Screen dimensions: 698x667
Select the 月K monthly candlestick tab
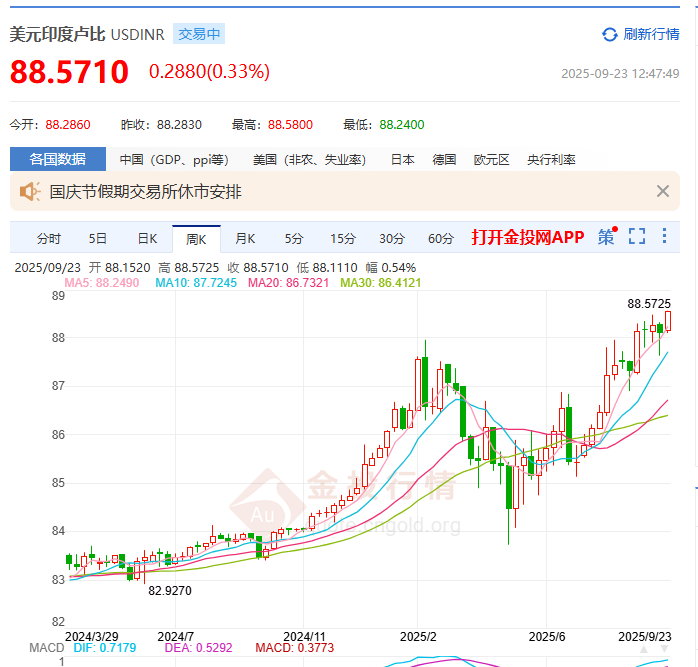click(x=245, y=238)
